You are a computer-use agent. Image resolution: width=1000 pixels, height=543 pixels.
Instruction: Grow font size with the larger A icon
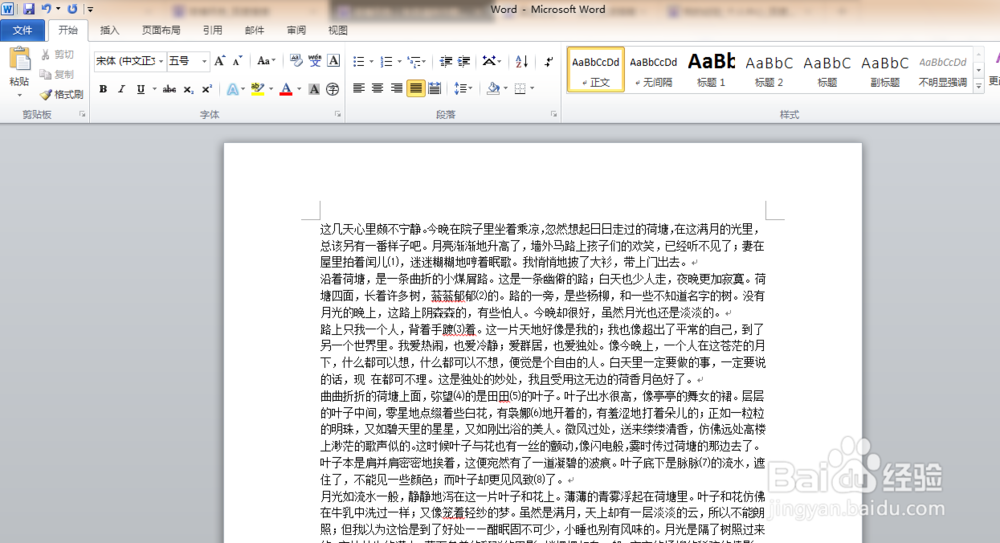coord(219,61)
